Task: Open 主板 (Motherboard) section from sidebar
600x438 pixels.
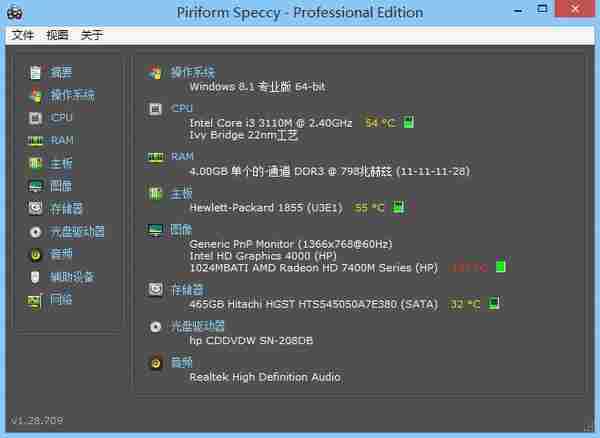Action: click(x=61, y=163)
